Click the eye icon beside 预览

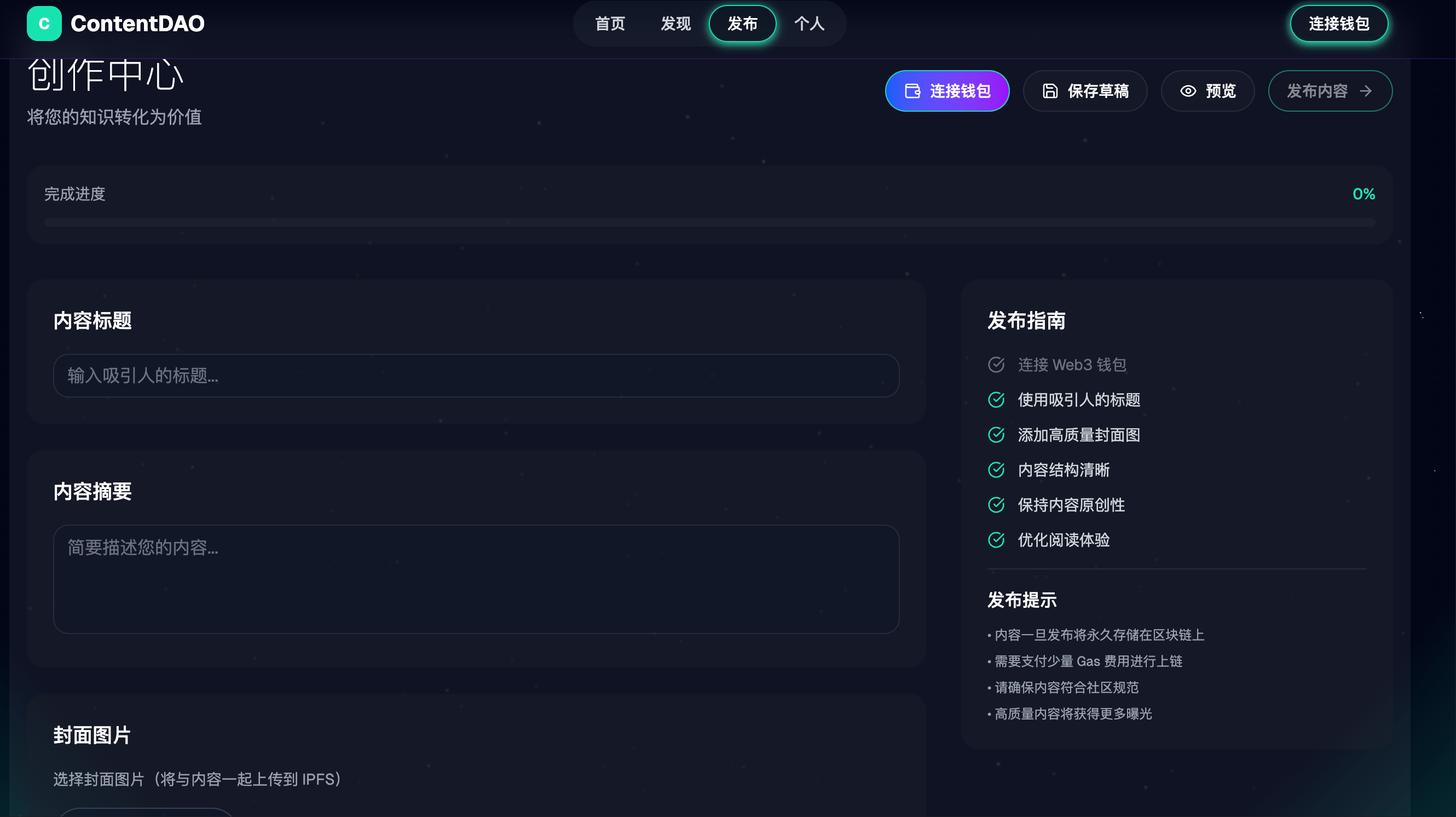pos(1189,90)
